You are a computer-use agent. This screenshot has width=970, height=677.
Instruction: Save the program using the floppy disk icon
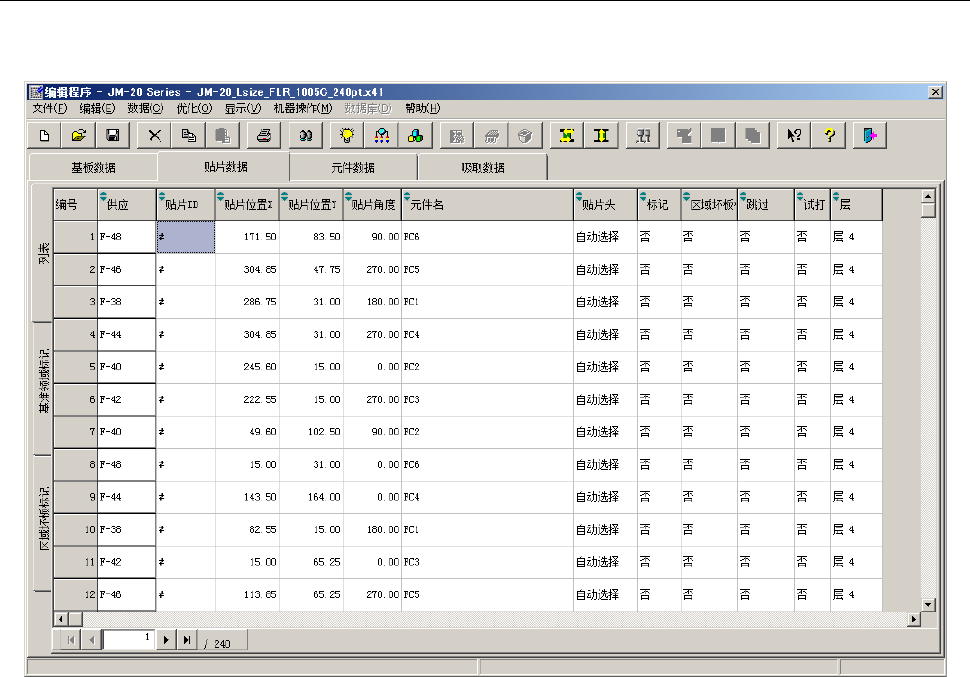(113, 136)
